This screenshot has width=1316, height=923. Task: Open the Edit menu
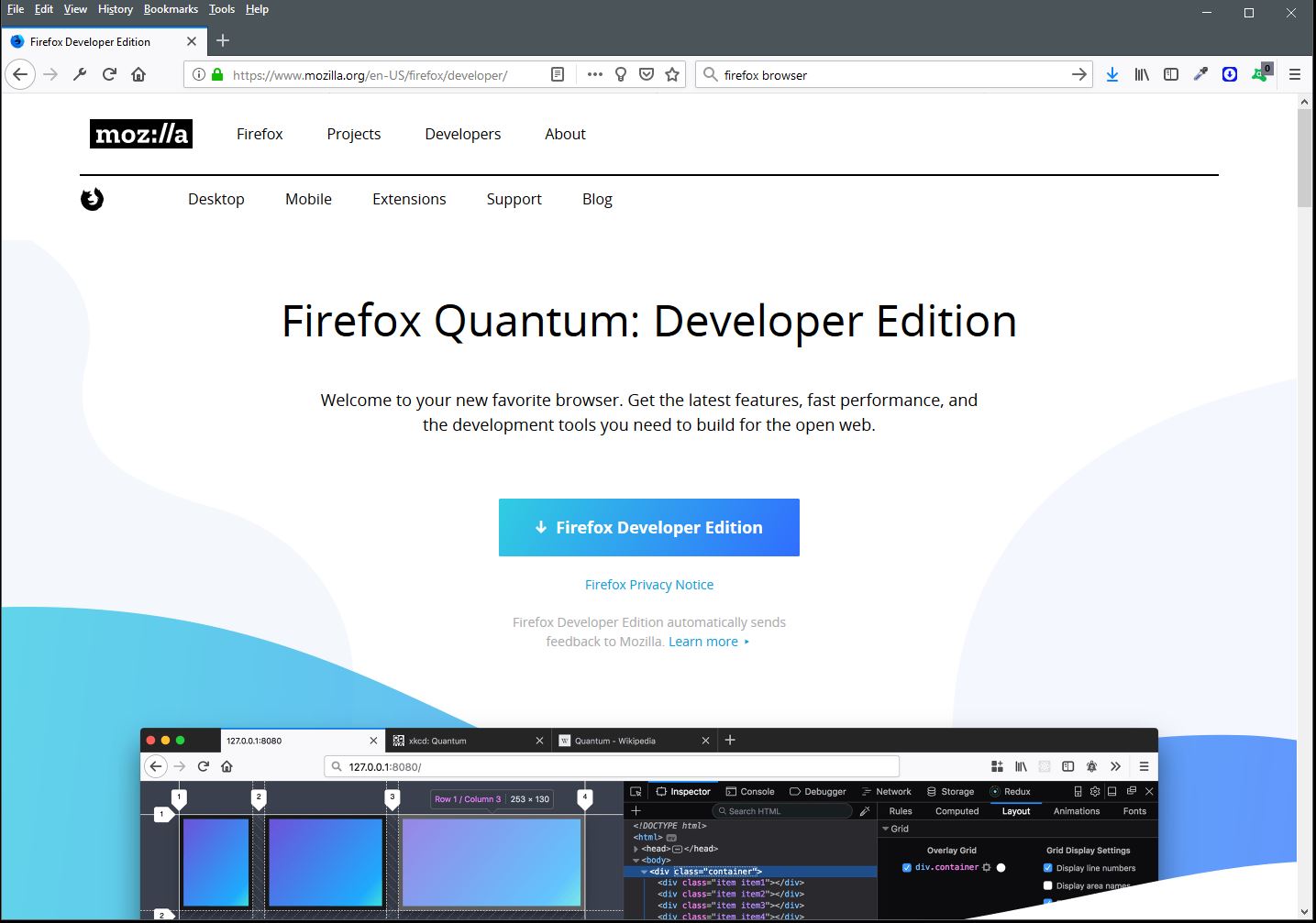(x=44, y=9)
